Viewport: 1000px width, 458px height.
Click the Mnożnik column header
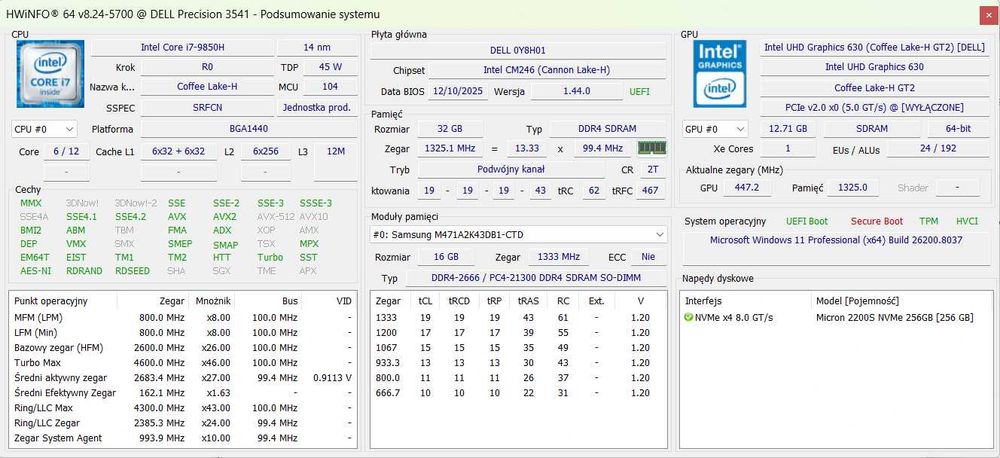pos(213,300)
